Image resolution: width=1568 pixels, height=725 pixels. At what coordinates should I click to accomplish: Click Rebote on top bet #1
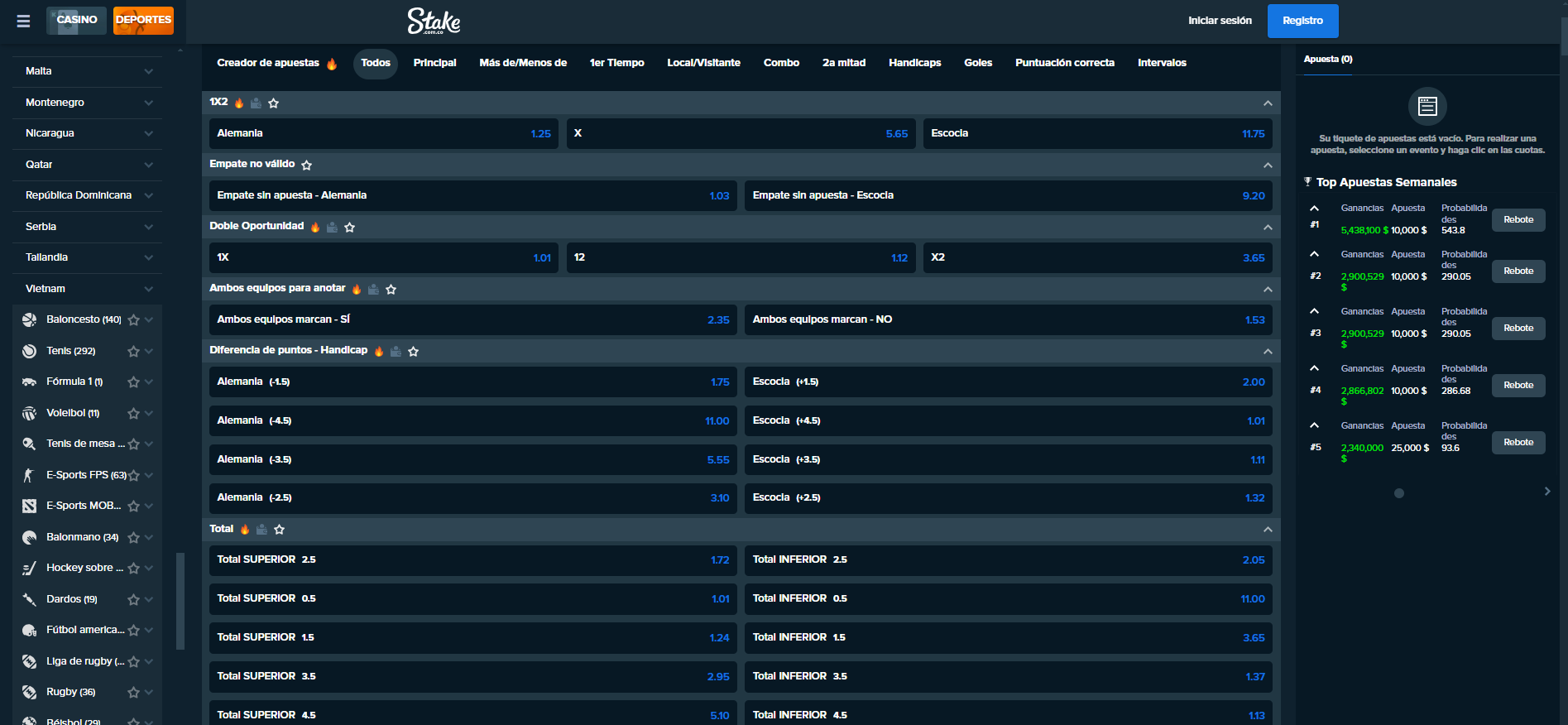pyautogui.click(x=1518, y=220)
